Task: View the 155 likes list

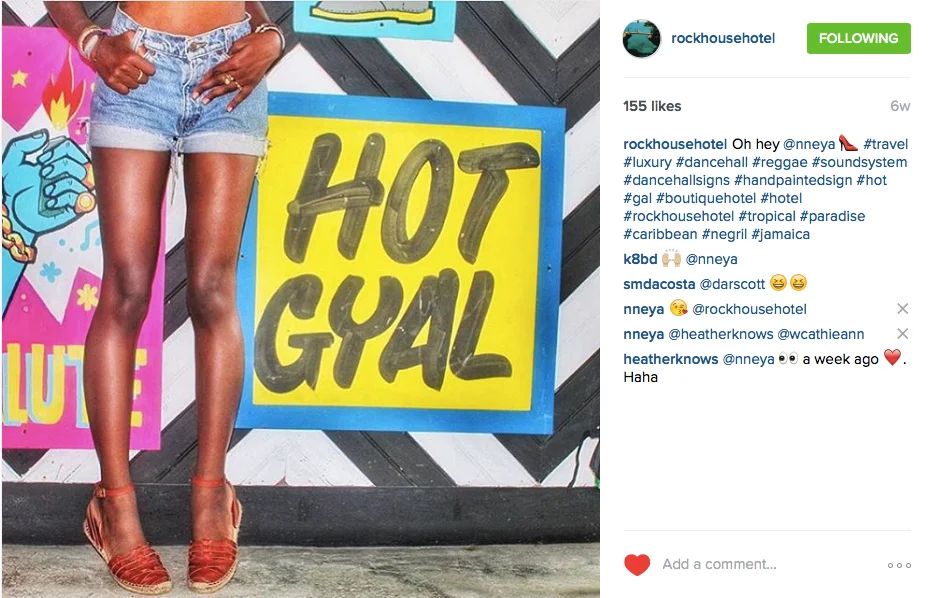Action: point(652,106)
